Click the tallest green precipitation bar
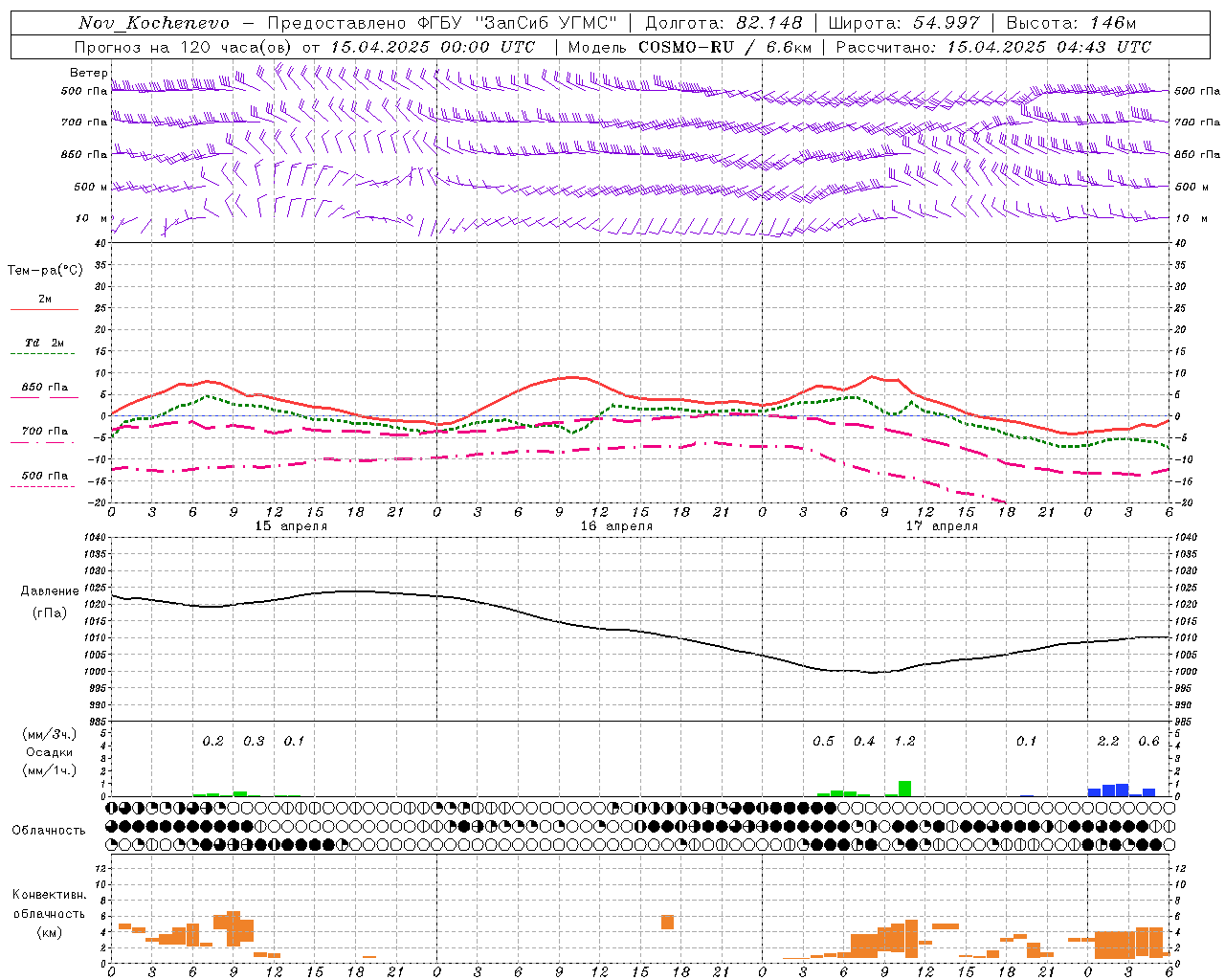The height and width of the screenshot is (980, 1225). [x=904, y=789]
